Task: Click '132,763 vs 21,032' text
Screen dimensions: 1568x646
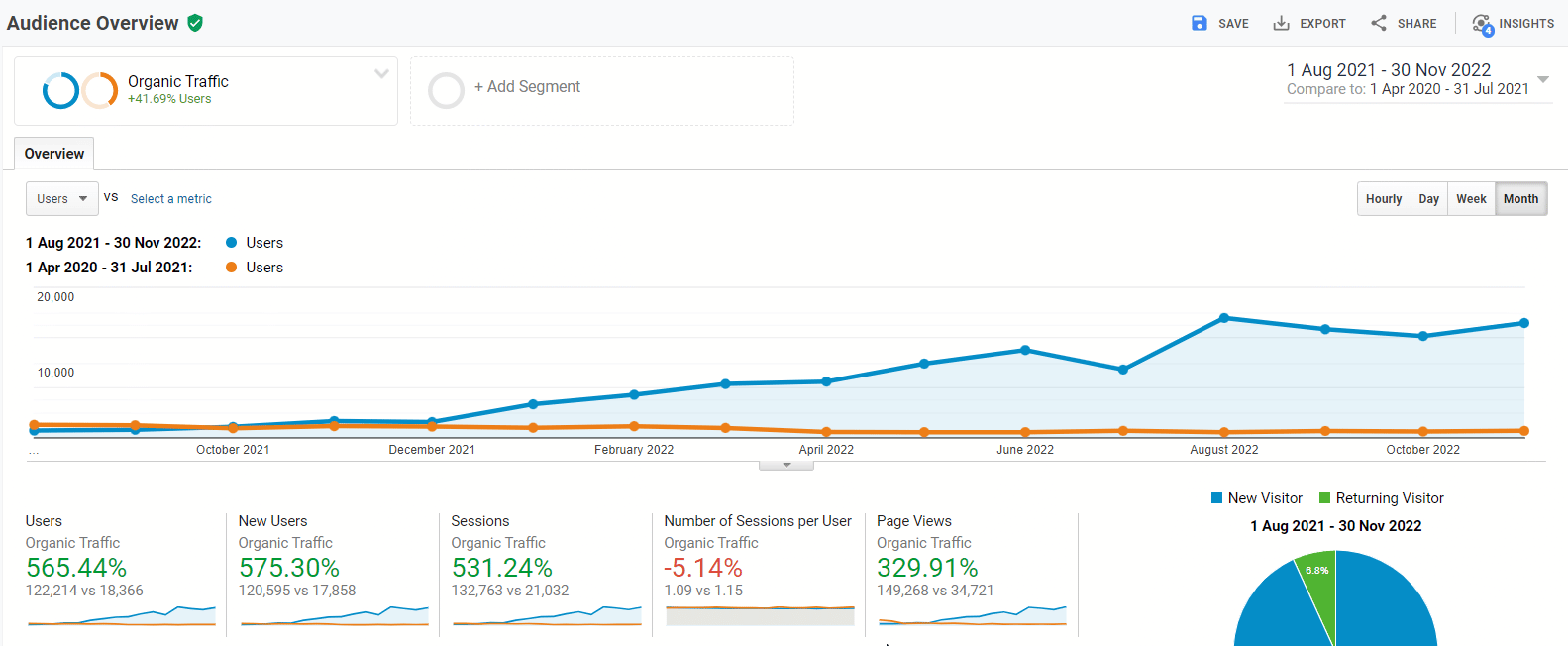Action: (510, 591)
